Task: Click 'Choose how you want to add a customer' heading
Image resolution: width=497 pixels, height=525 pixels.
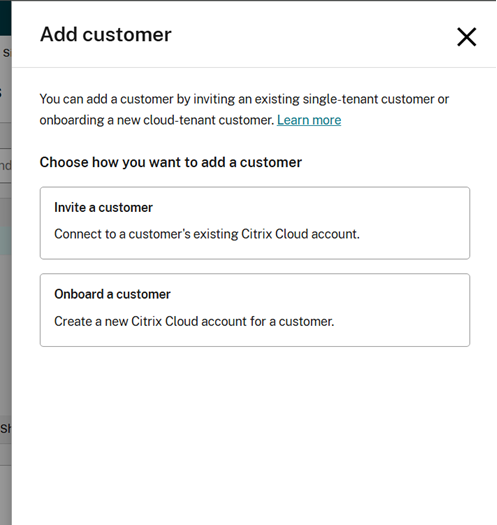Action: pyautogui.click(x=171, y=162)
